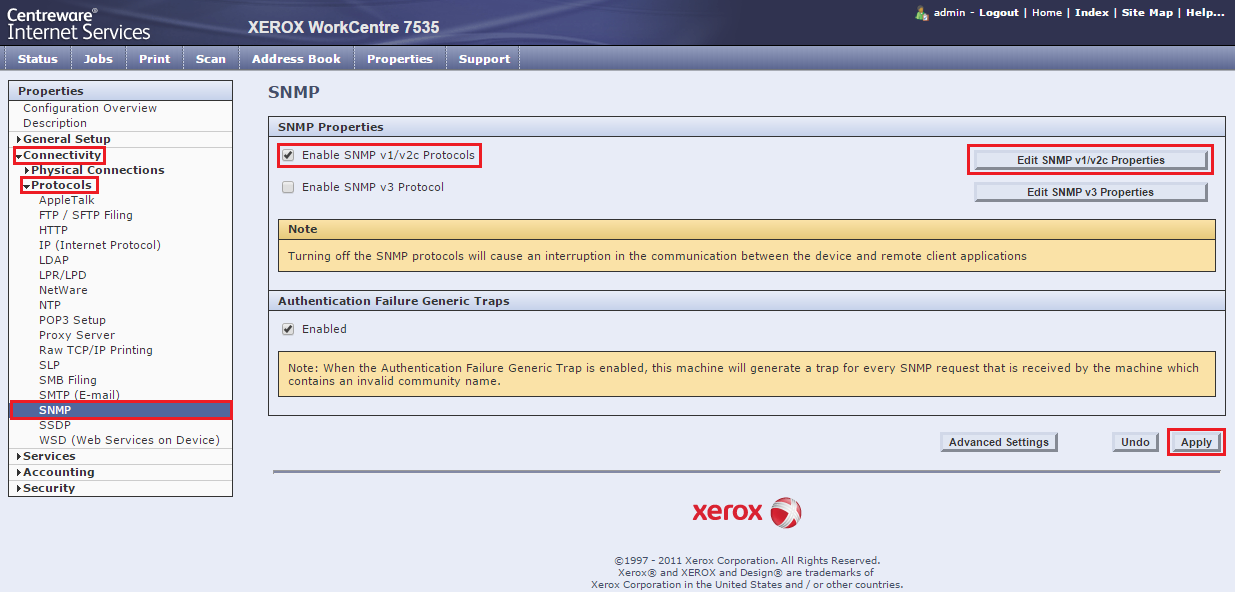This screenshot has width=1235, height=592.
Task: Open the Site Map link
Action: coord(1146,13)
